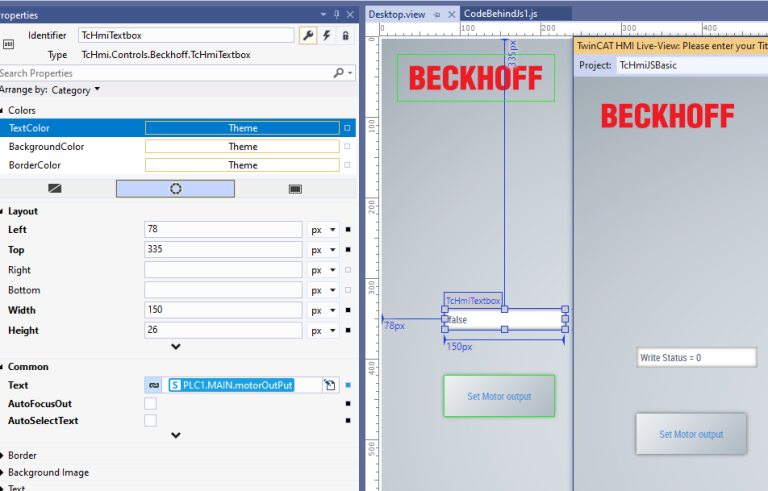Select the solid rectangle color mode icon

click(295, 189)
